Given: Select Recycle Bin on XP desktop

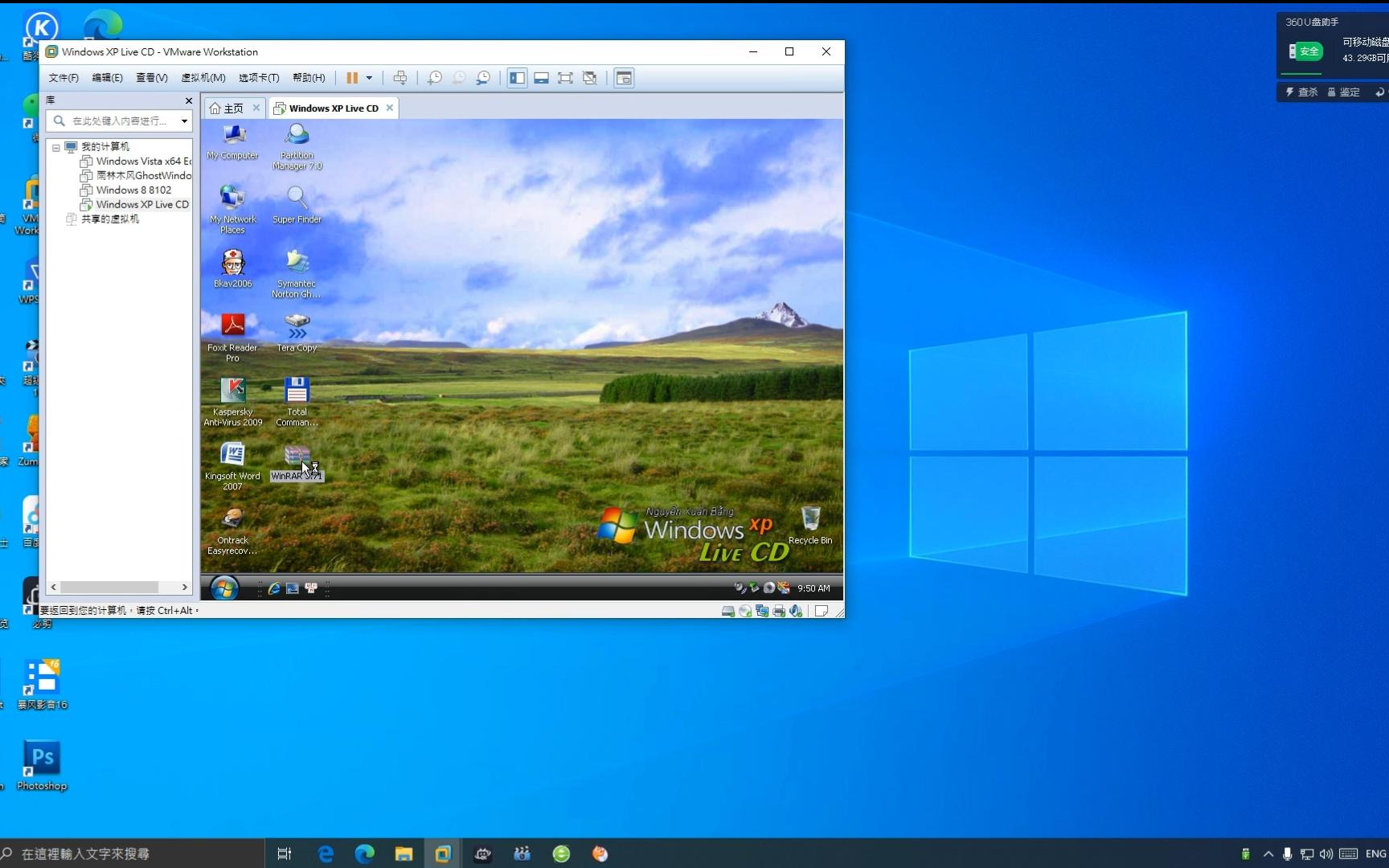Looking at the screenshot, I should click(x=810, y=526).
